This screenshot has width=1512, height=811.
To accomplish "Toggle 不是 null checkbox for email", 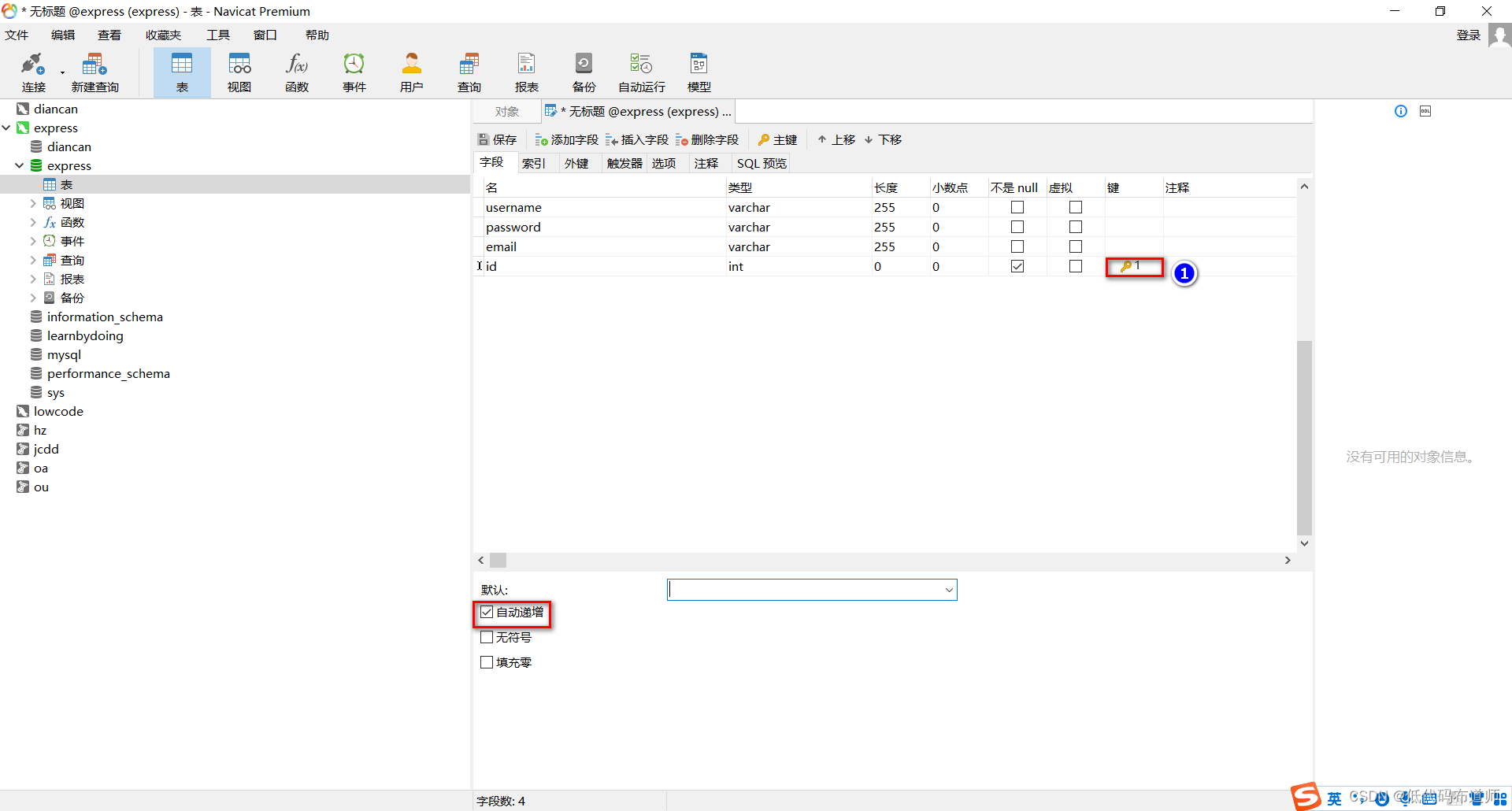I will tap(1017, 246).
